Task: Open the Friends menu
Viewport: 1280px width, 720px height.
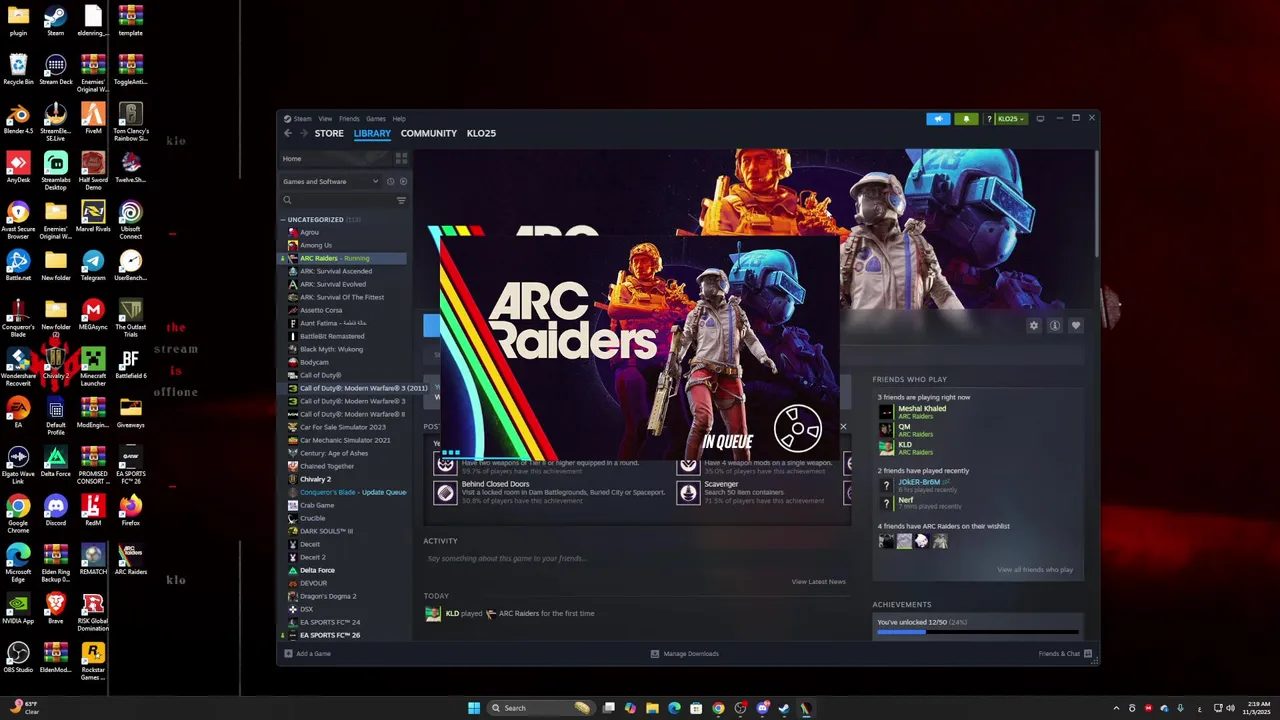Action: [x=349, y=118]
